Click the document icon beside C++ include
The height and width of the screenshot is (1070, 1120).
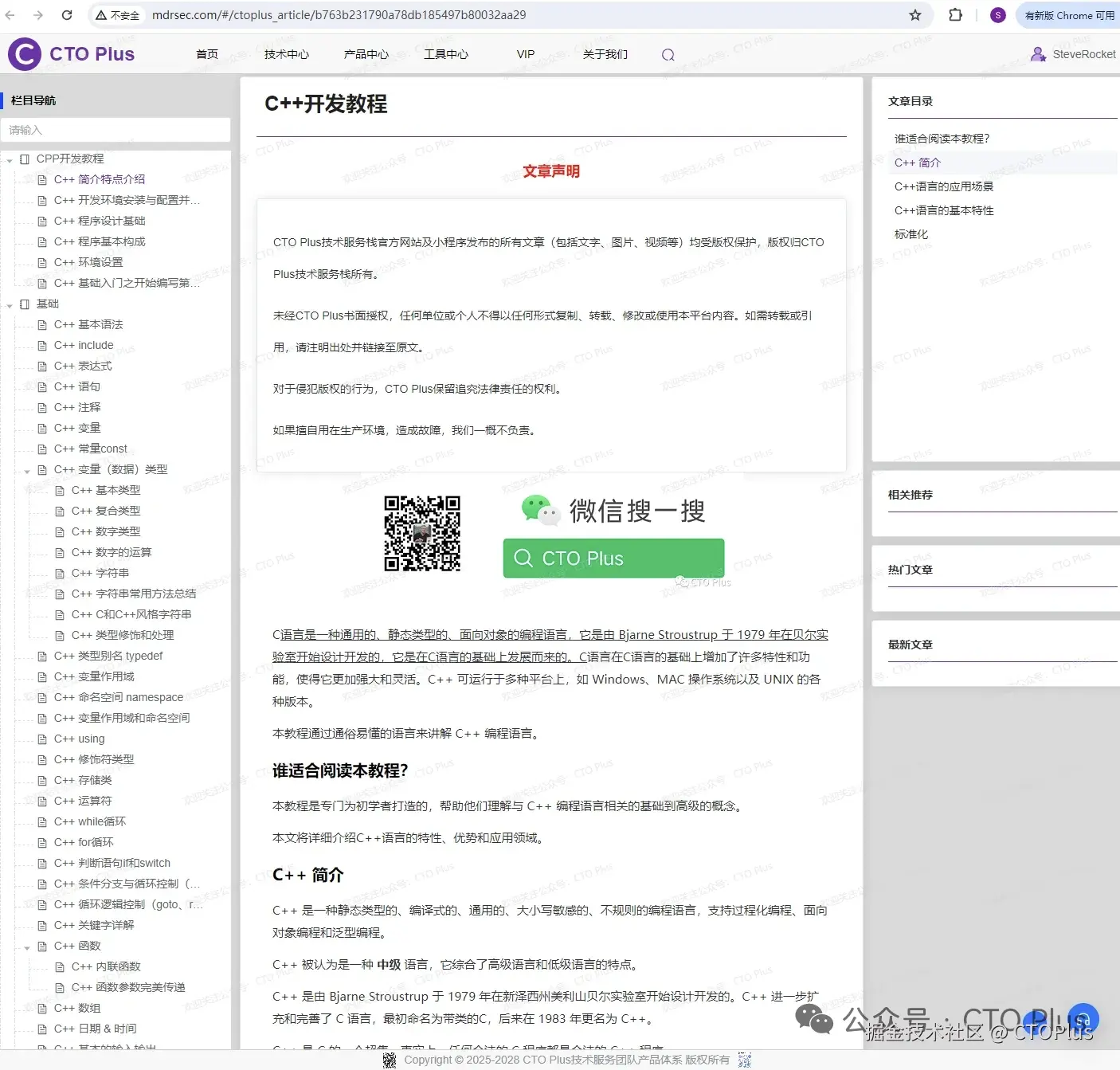click(x=43, y=345)
